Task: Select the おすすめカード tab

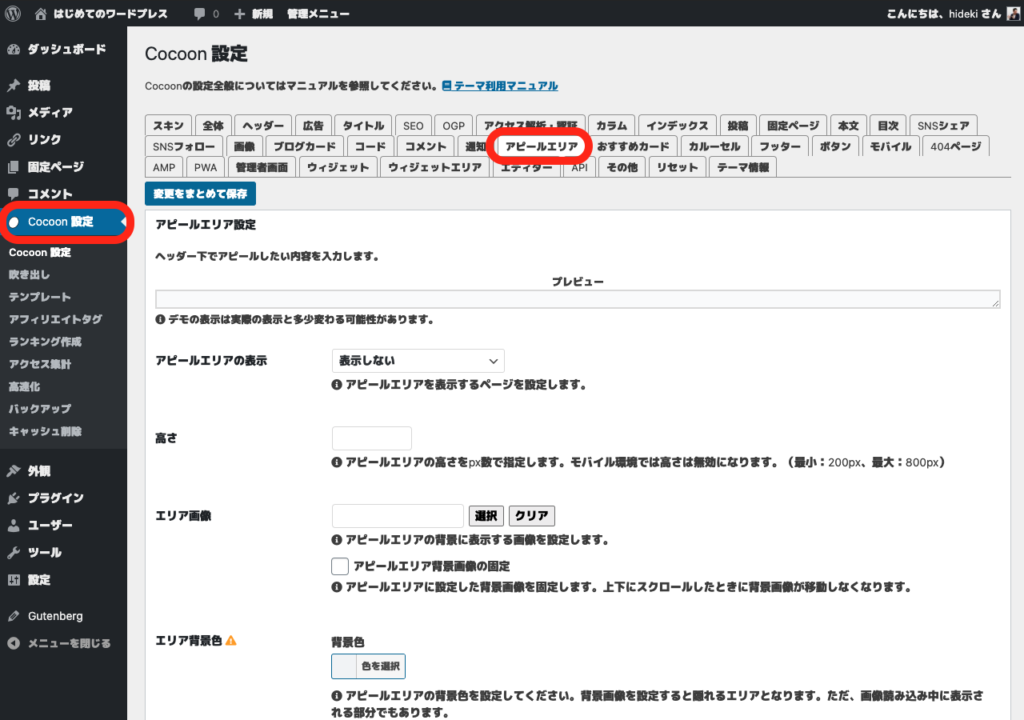Action: [x=633, y=146]
